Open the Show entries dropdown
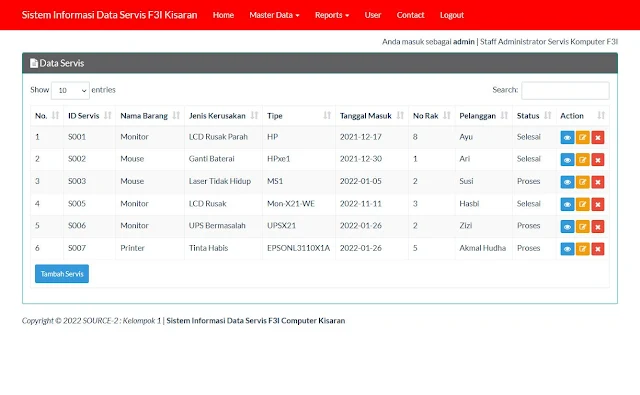This screenshot has height=395, width=640. tap(70, 90)
